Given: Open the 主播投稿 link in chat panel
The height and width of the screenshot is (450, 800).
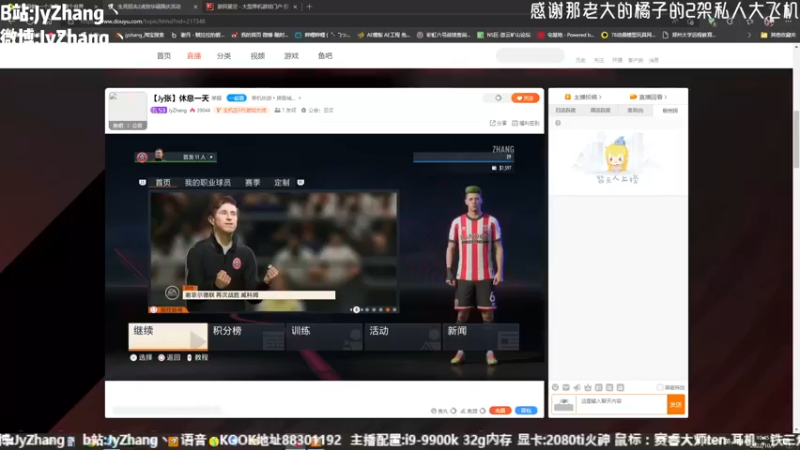Looking at the screenshot, I should tap(583, 97).
